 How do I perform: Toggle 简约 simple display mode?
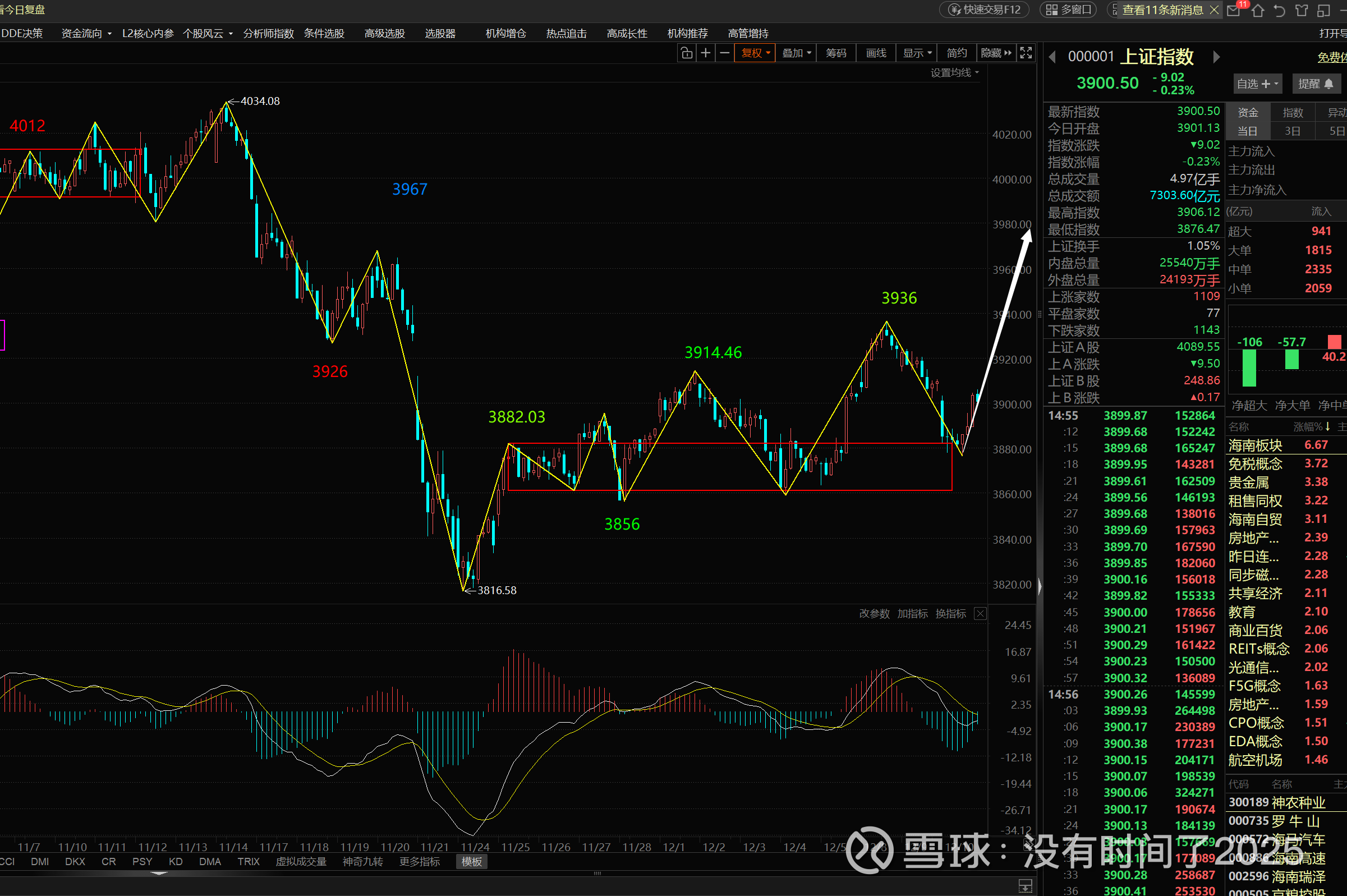tap(957, 53)
